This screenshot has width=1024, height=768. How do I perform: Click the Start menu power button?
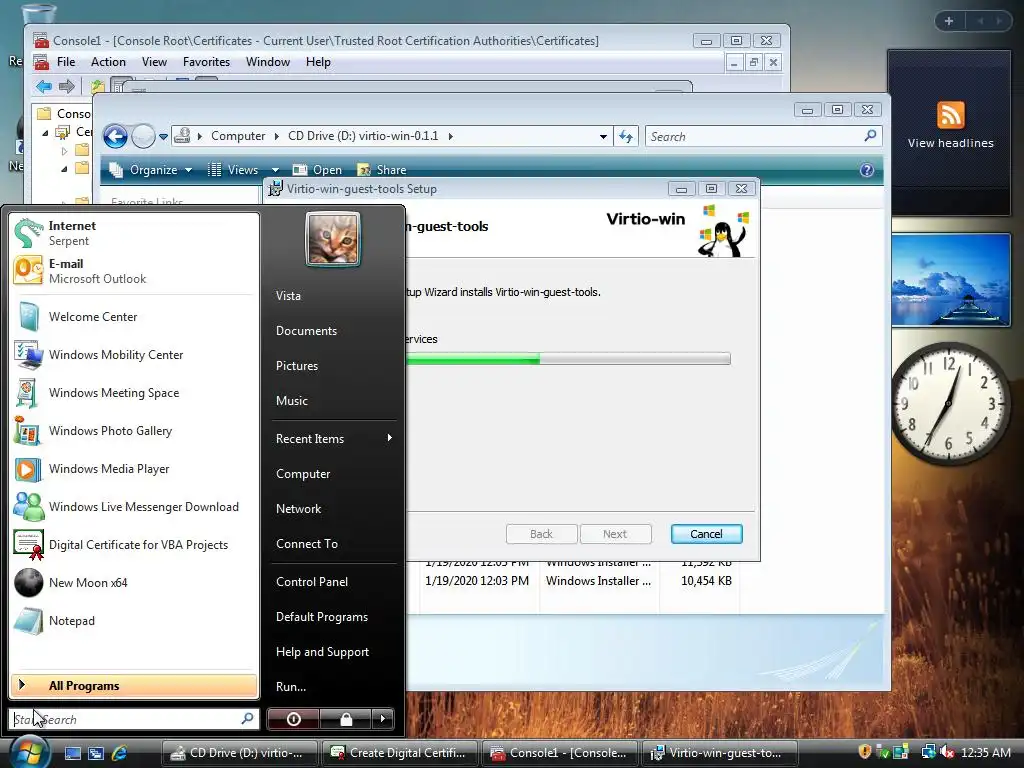[293, 719]
